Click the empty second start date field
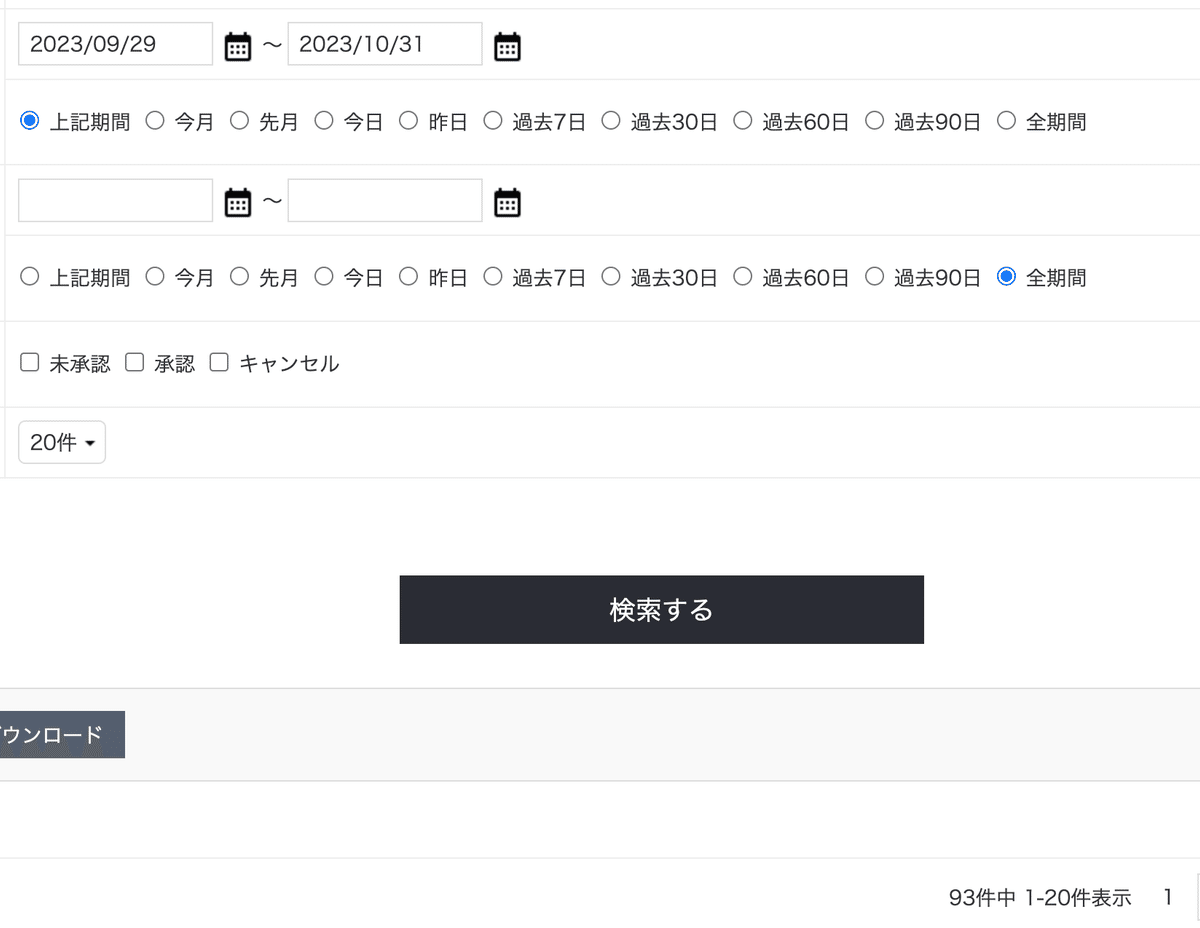The height and width of the screenshot is (928, 1200). click(114, 200)
